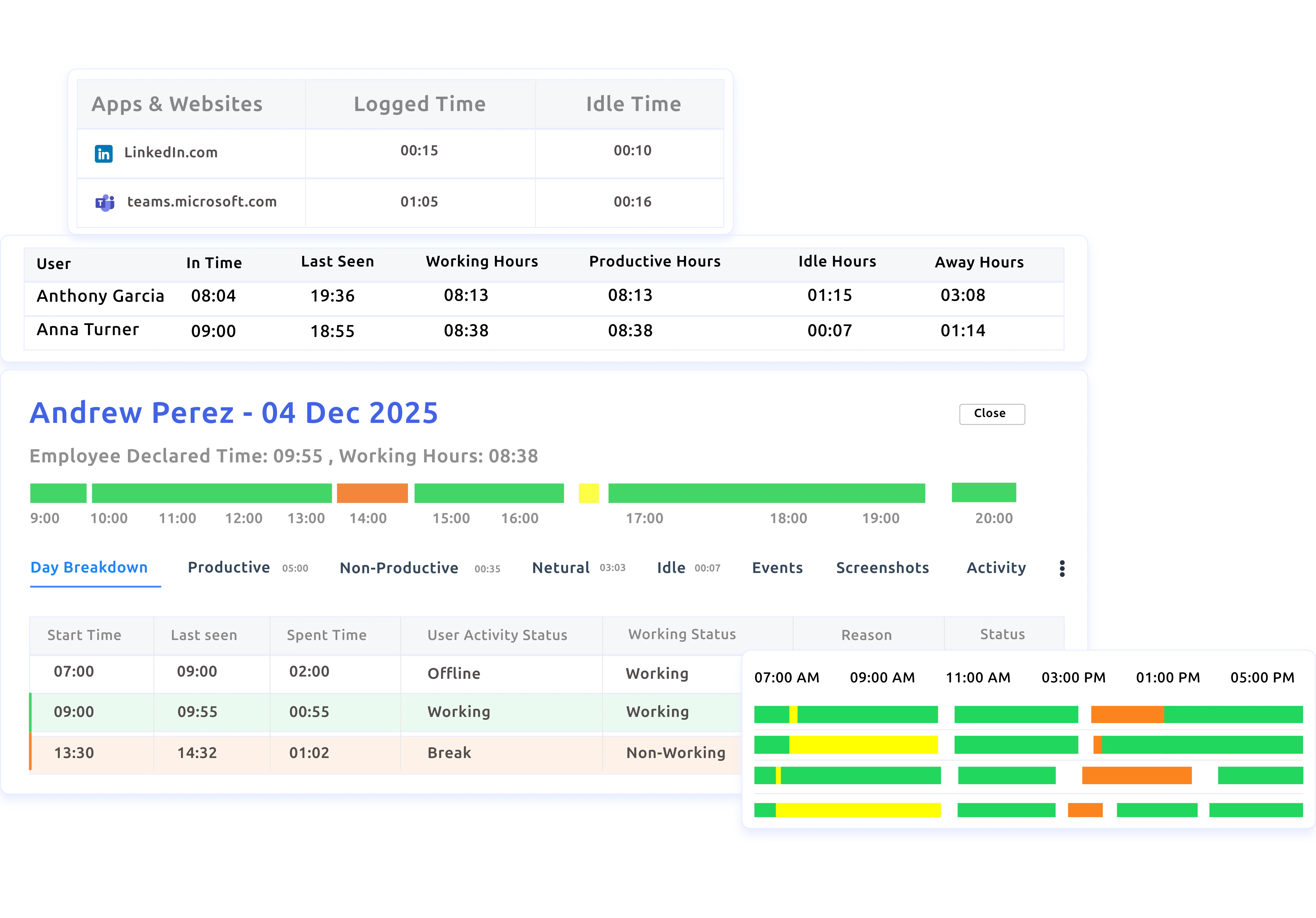Close the Andrew Perez detail view

point(991,414)
